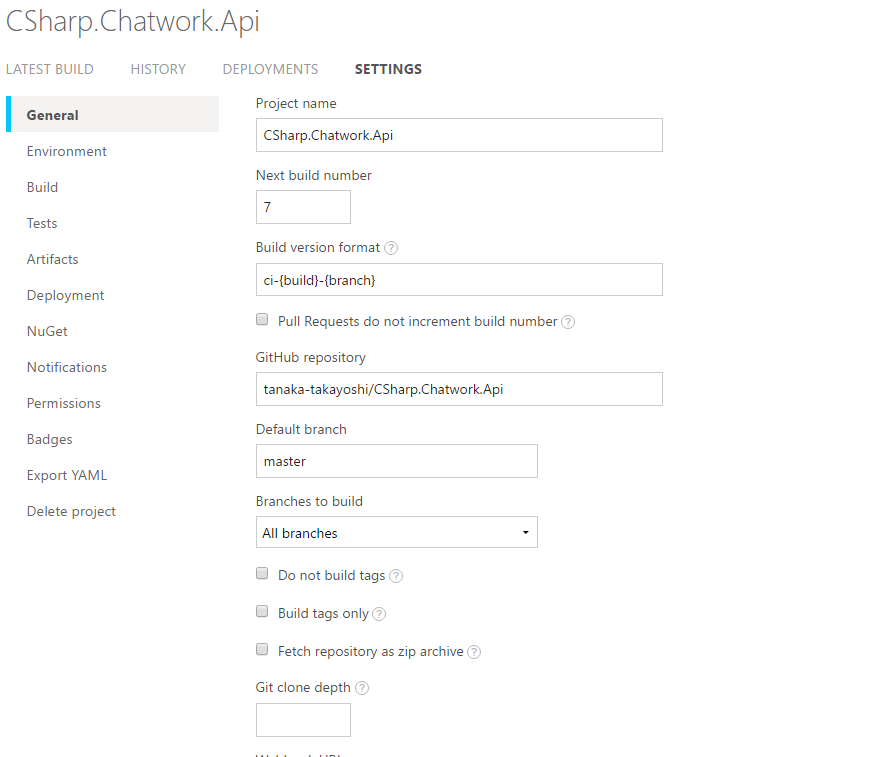This screenshot has height=757, width=869.
Task: Open help icon for Do not build tags
Action: pyautogui.click(x=396, y=576)
